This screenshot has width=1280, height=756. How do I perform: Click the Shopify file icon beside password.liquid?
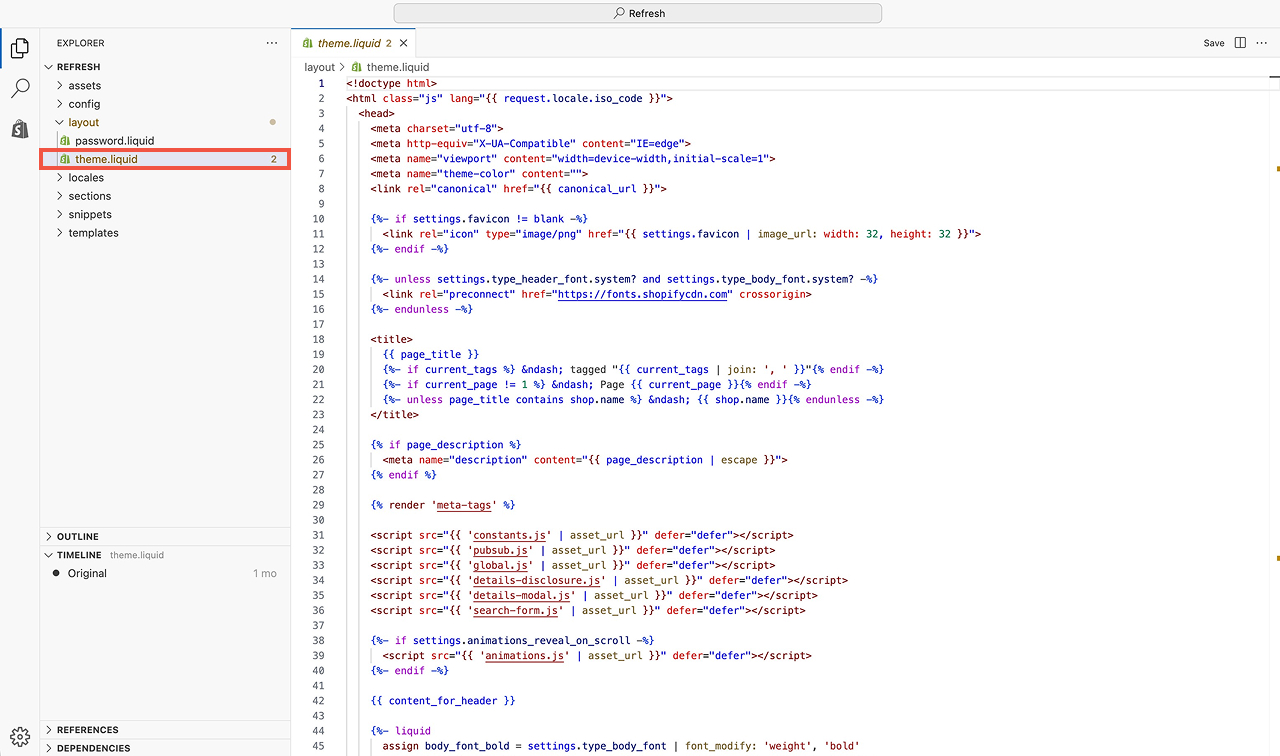(65, 141)
